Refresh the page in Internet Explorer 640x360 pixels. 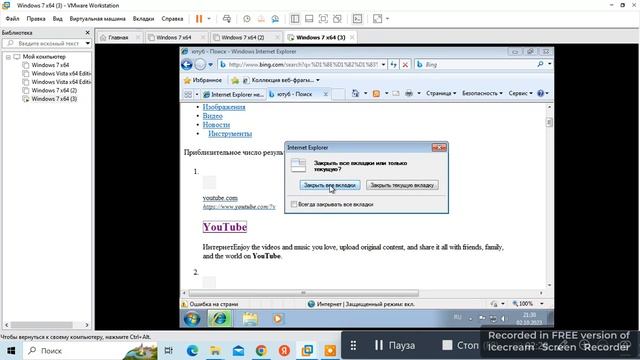[393, 64]
